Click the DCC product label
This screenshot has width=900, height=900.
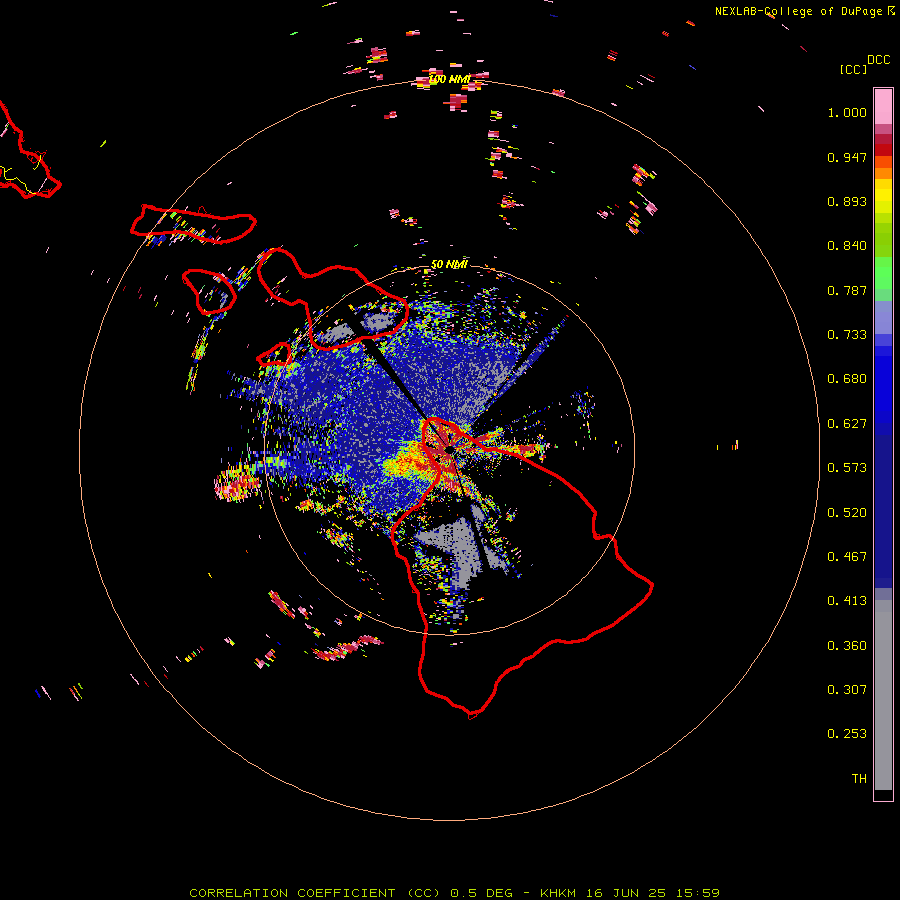click(878, 60)
